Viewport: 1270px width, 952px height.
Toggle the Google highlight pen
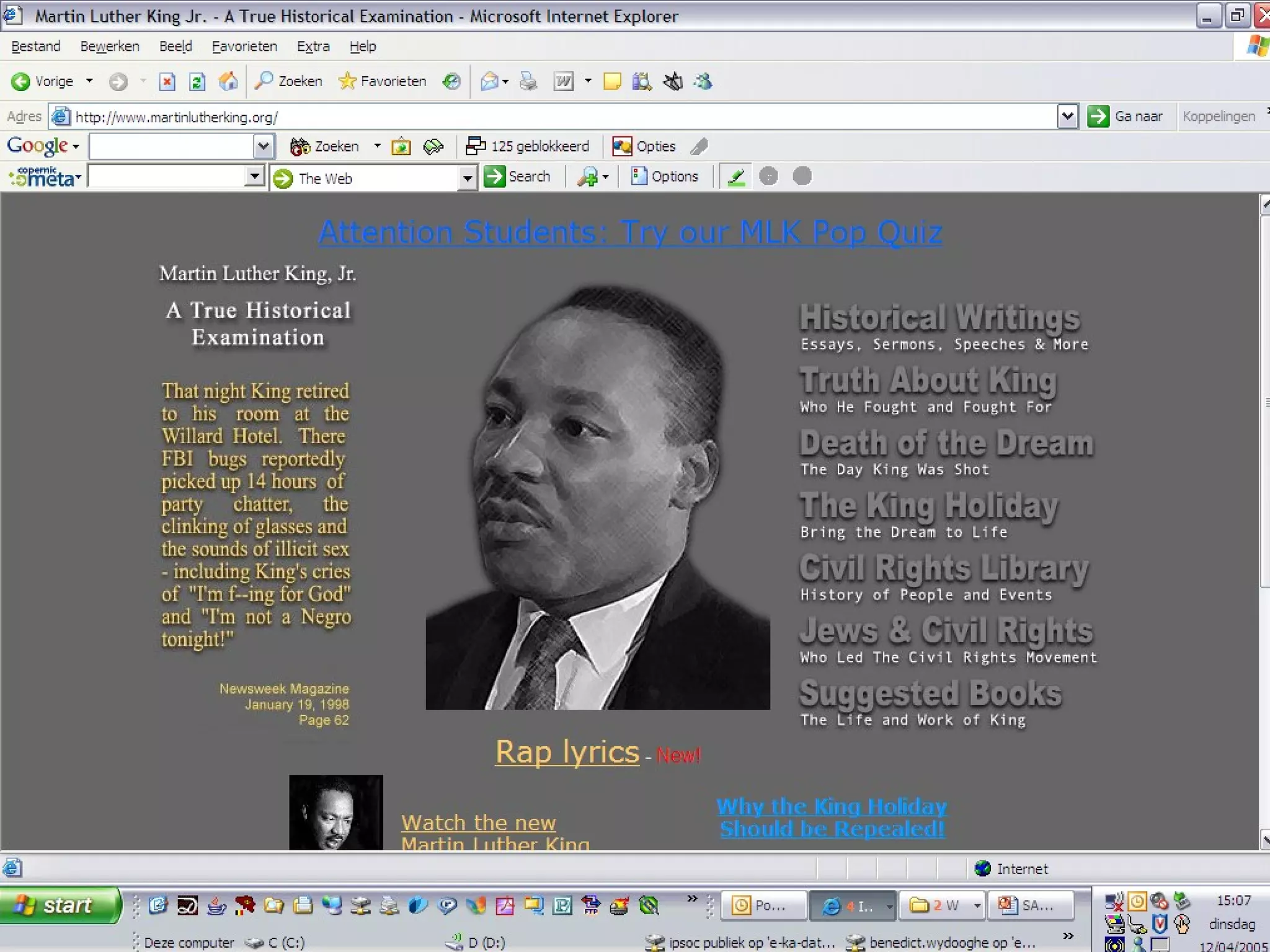pos(699,146)
